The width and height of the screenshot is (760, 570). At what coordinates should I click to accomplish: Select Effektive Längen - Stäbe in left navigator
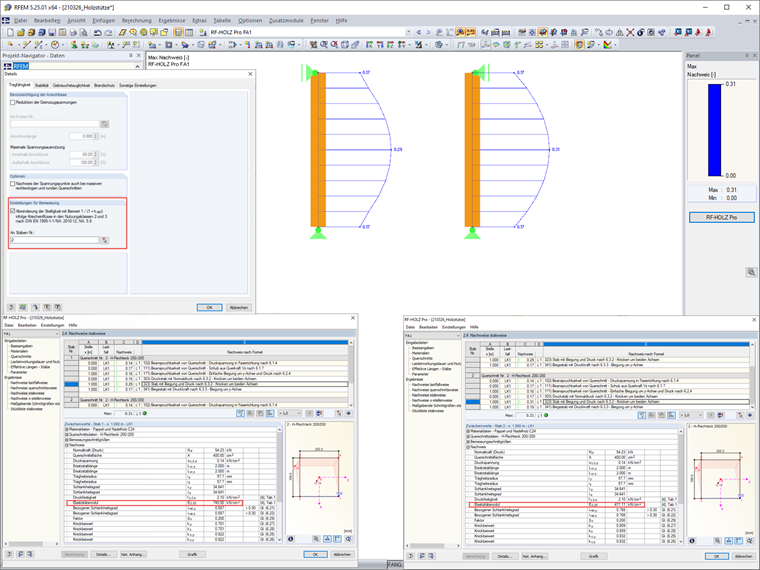pyautogui.click(x=30, y=367)
